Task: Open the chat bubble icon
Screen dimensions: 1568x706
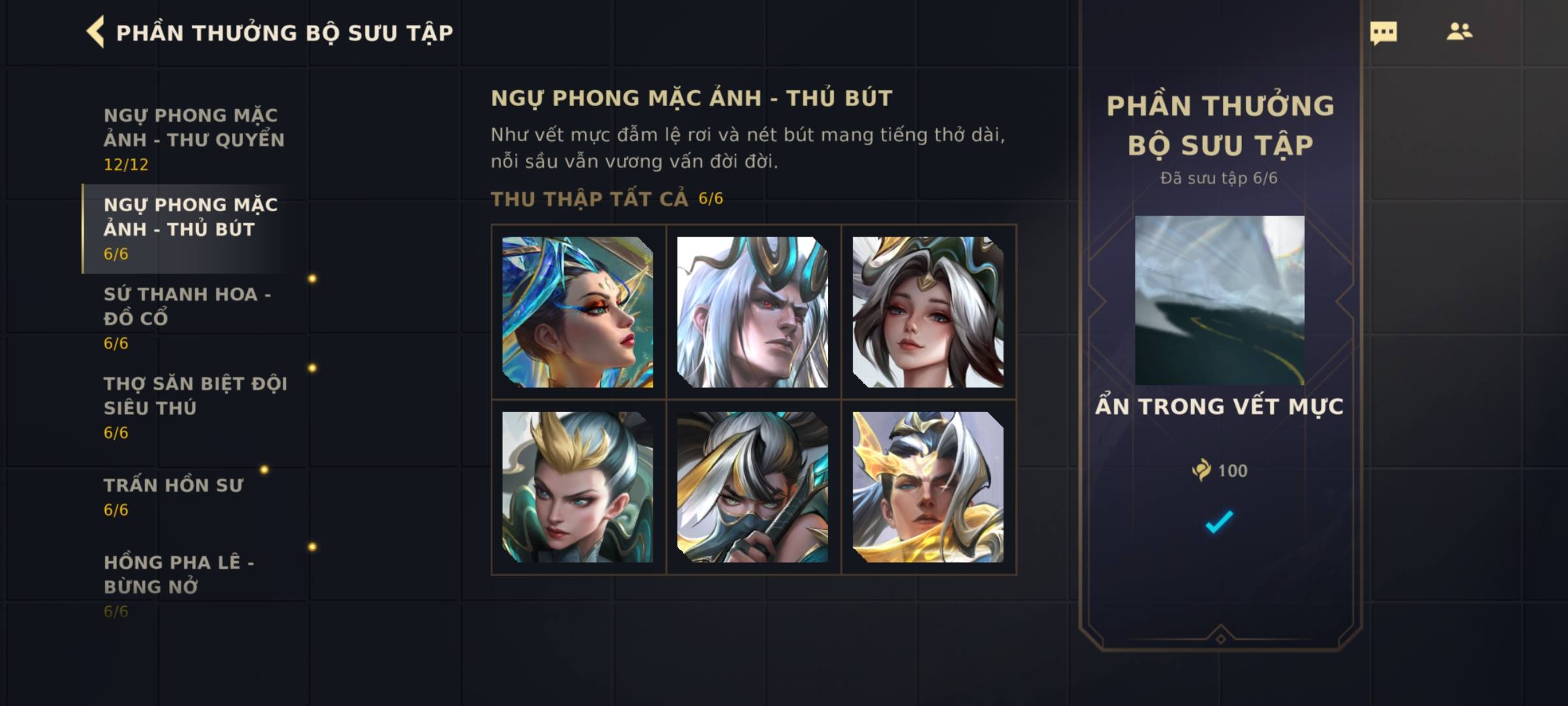Action: point(1383,33)
